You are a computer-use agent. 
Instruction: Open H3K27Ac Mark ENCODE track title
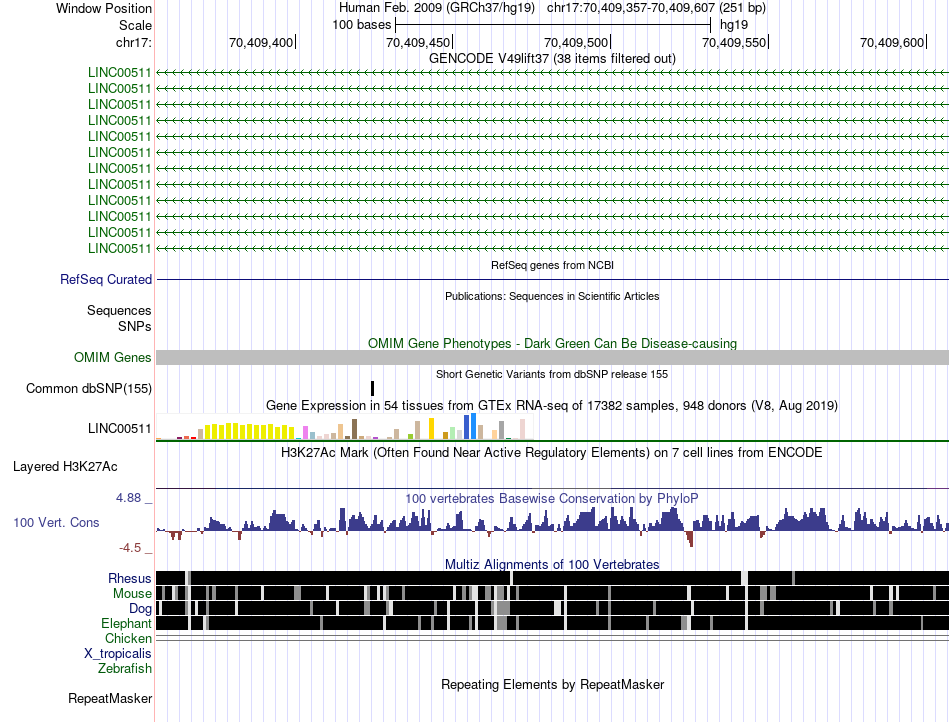tap(552, 452)
